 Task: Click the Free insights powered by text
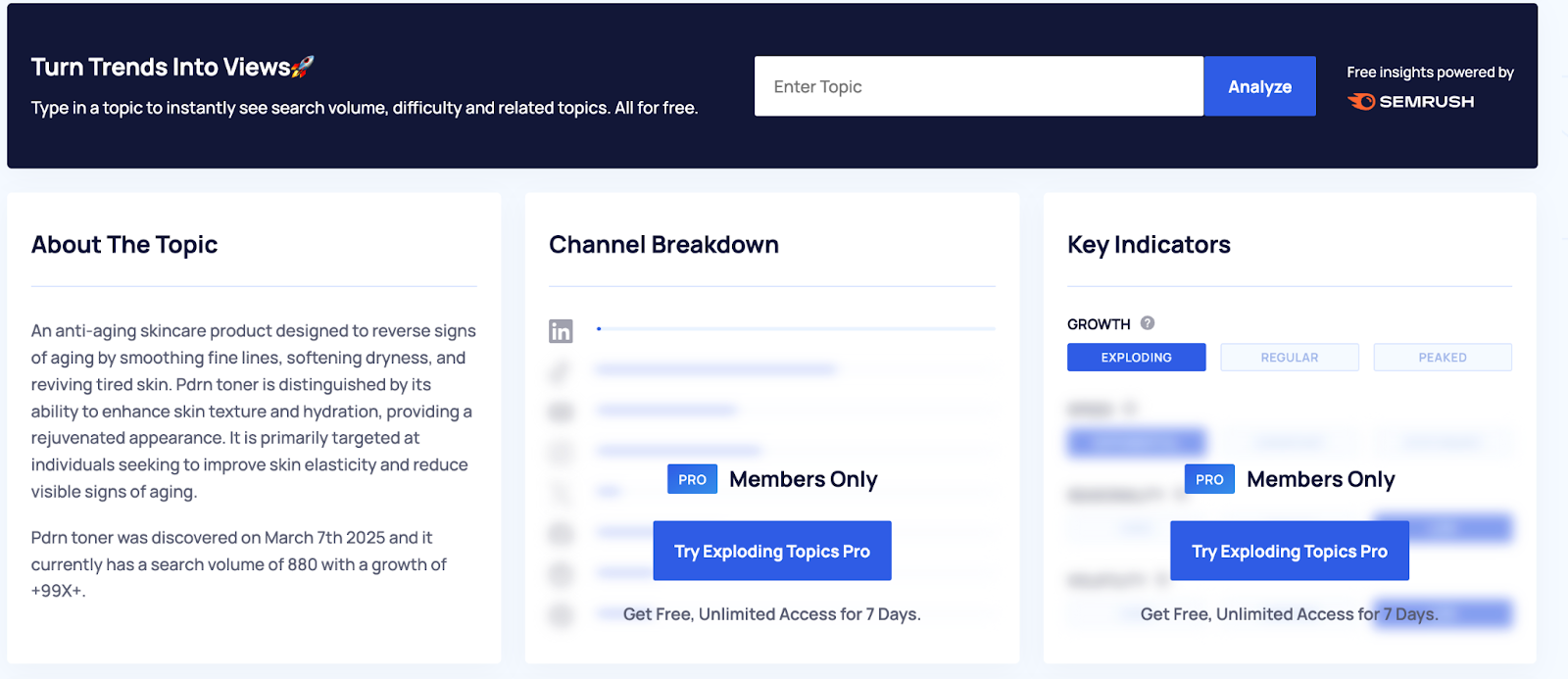coord(1430,73)
